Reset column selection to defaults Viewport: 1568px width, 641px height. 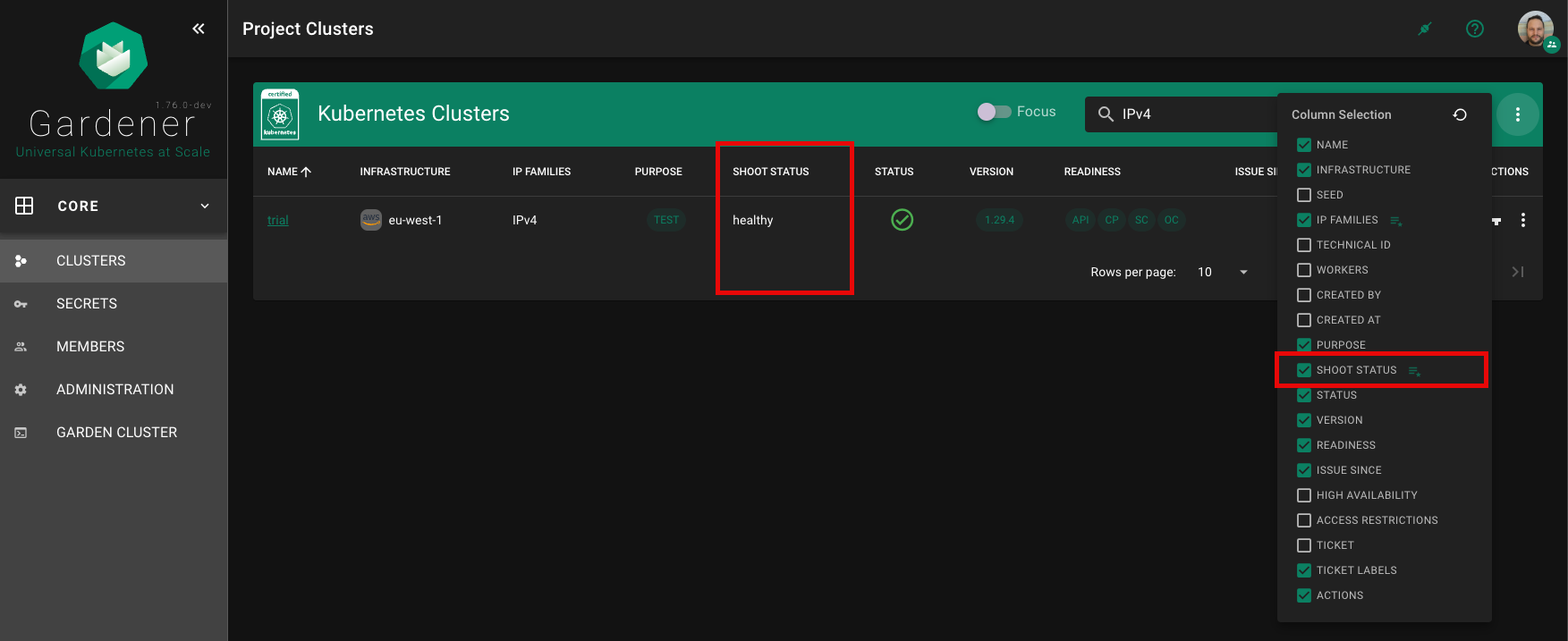(x=1460, y=114)
